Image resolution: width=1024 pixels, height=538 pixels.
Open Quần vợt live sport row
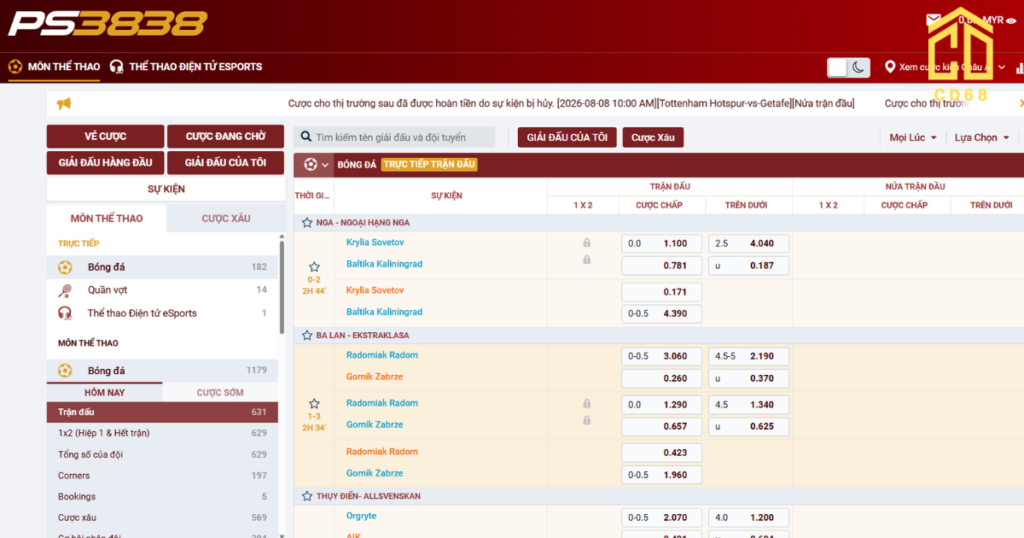point(162,290)
